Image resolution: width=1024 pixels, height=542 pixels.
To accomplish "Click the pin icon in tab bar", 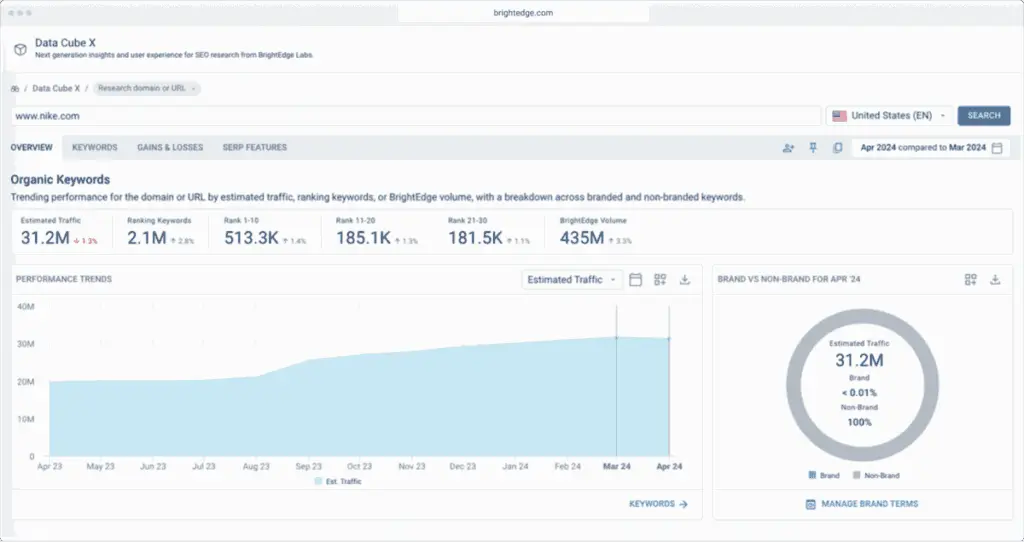I will pyautogui.click(x=813, y=148).
